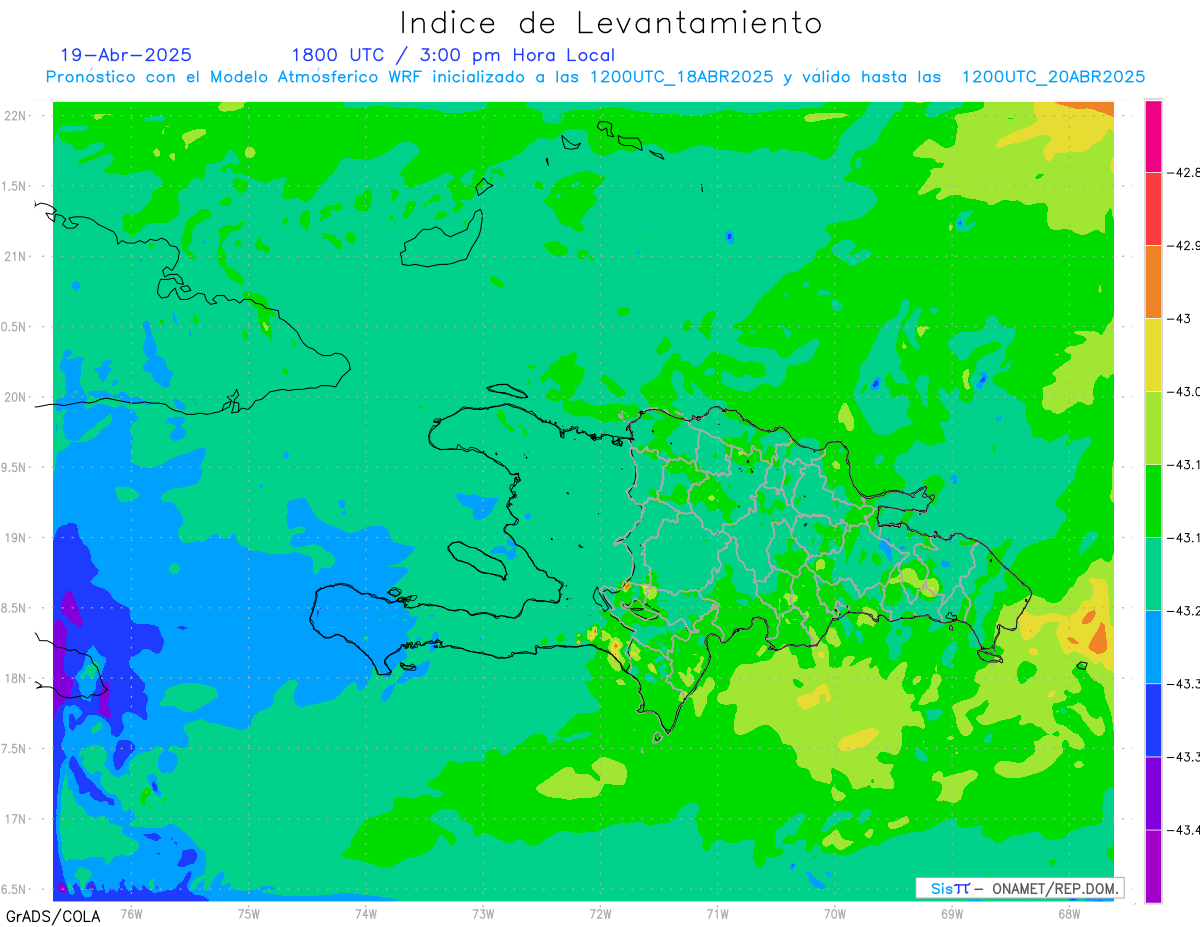Click the '74W' longitude label
This screenshot has height=927, width=1200.
click(x=366, y=912)
